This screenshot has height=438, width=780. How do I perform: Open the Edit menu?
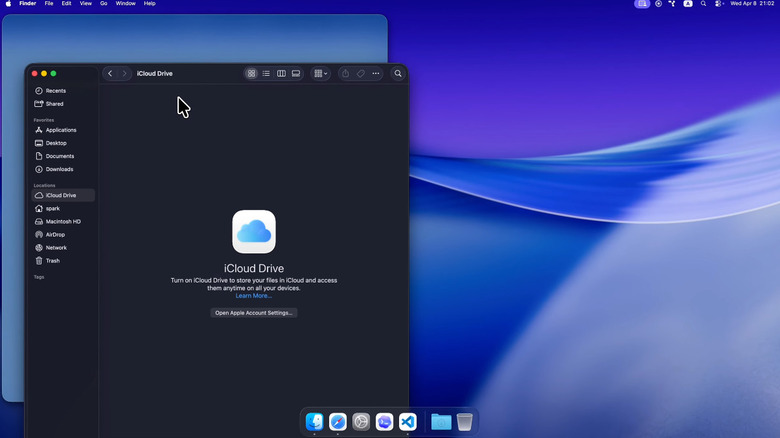(x=66, y=3)
